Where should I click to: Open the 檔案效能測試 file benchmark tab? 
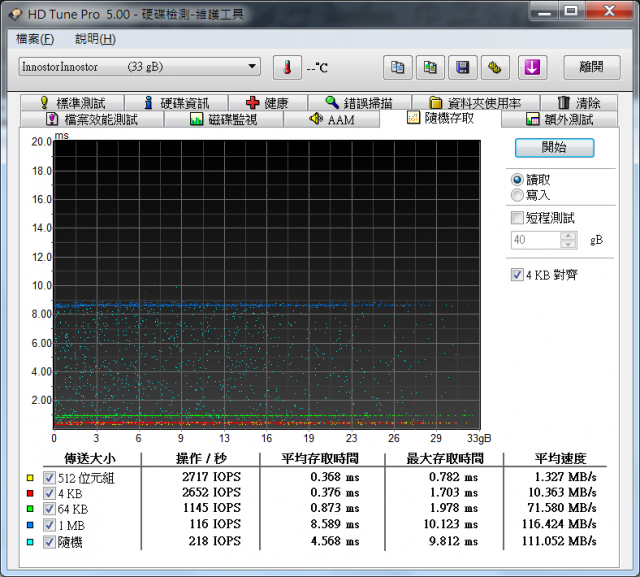tap(92, 120)
